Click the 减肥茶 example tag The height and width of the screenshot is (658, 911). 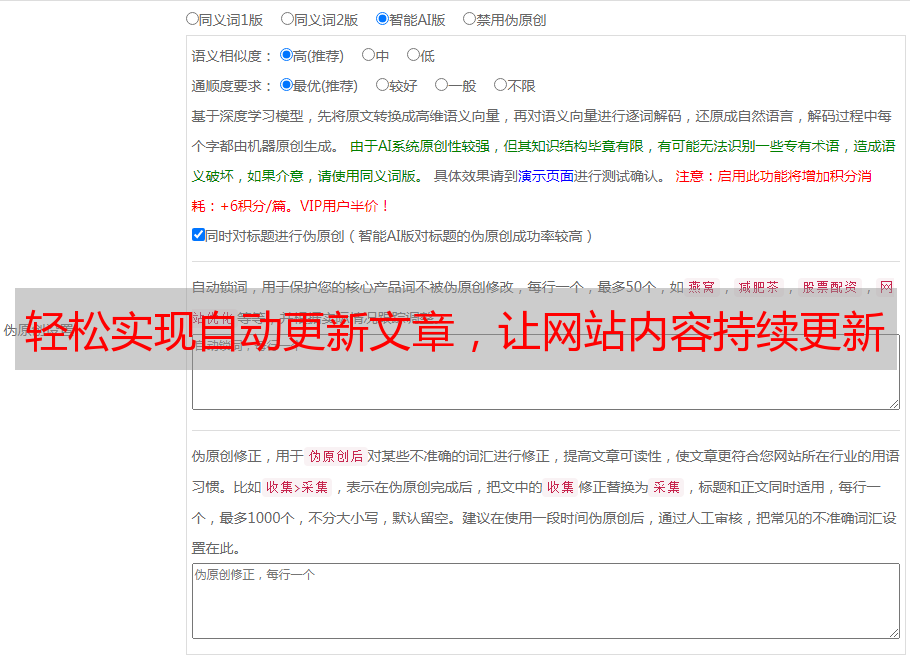pyautogui.click(x=759, y=287)
